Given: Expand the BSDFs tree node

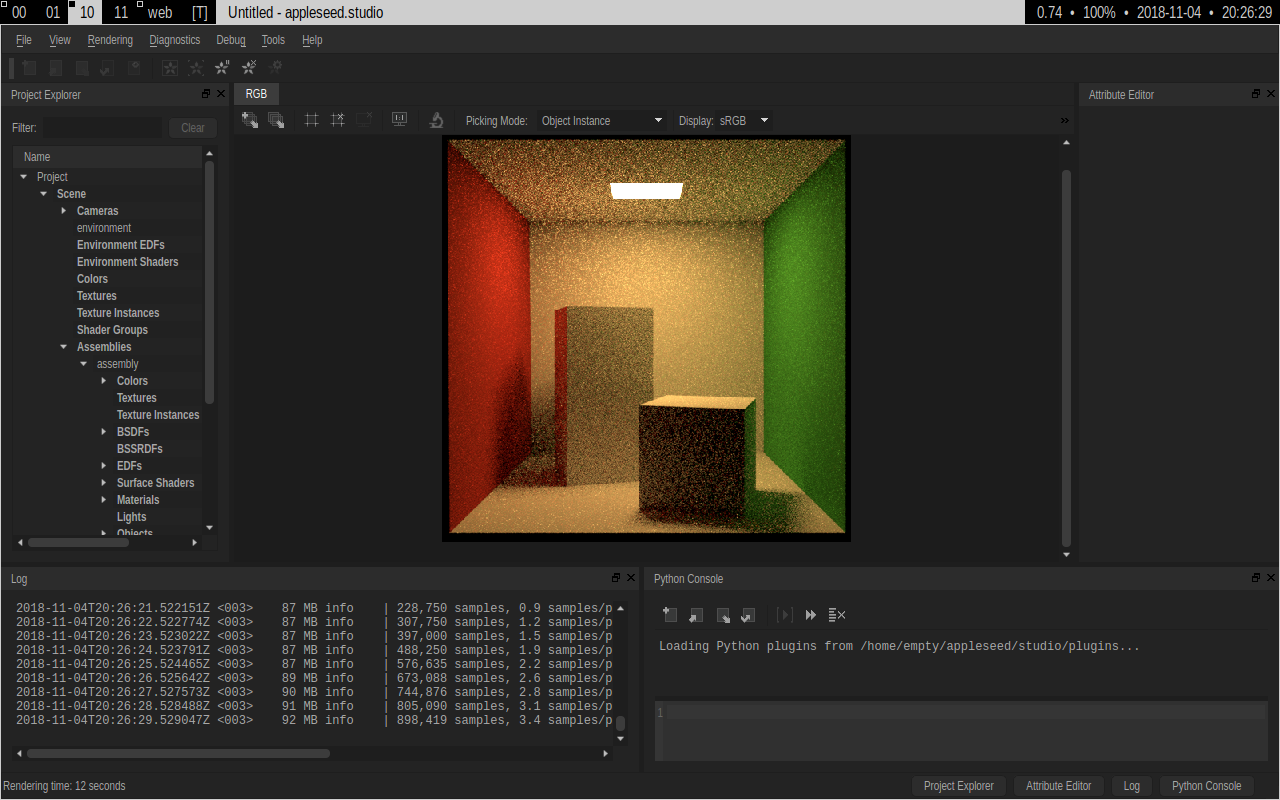Looking at the screenshot, I should point(104,432).
